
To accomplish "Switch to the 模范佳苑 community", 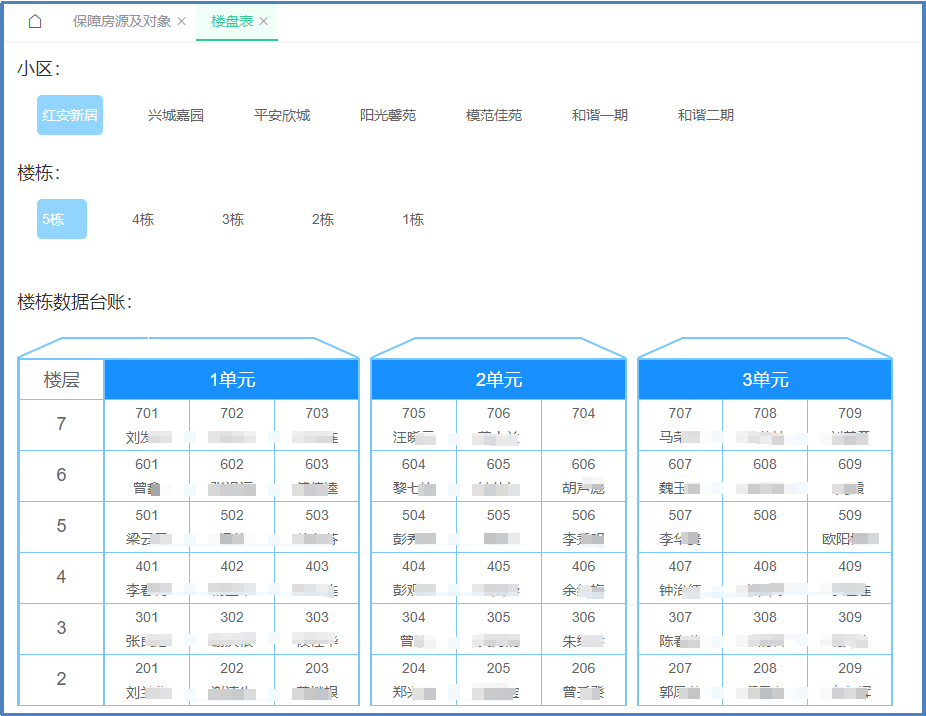I will tap(494, 115).
